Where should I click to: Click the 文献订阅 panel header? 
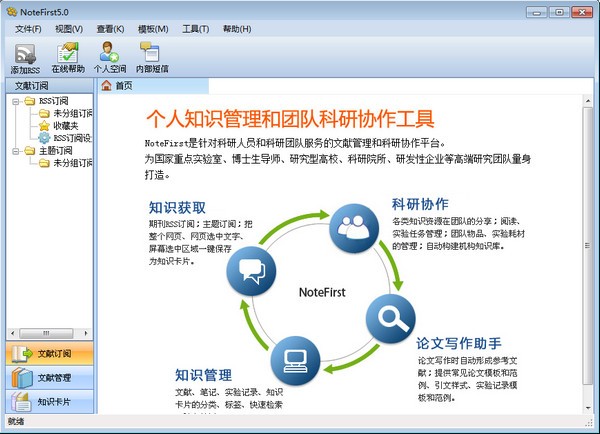click(49, 86)
